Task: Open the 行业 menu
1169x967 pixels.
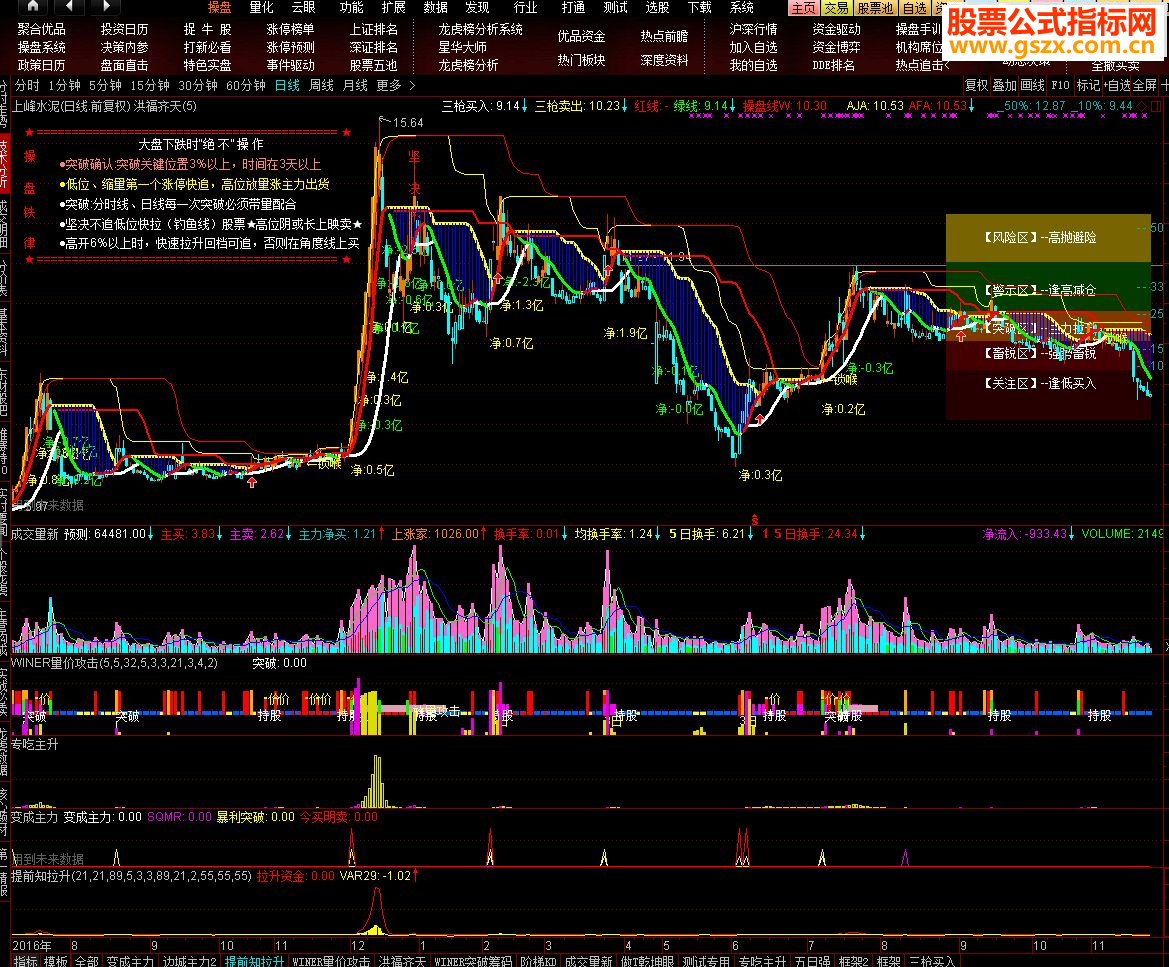Action: (x=526, y=7)
